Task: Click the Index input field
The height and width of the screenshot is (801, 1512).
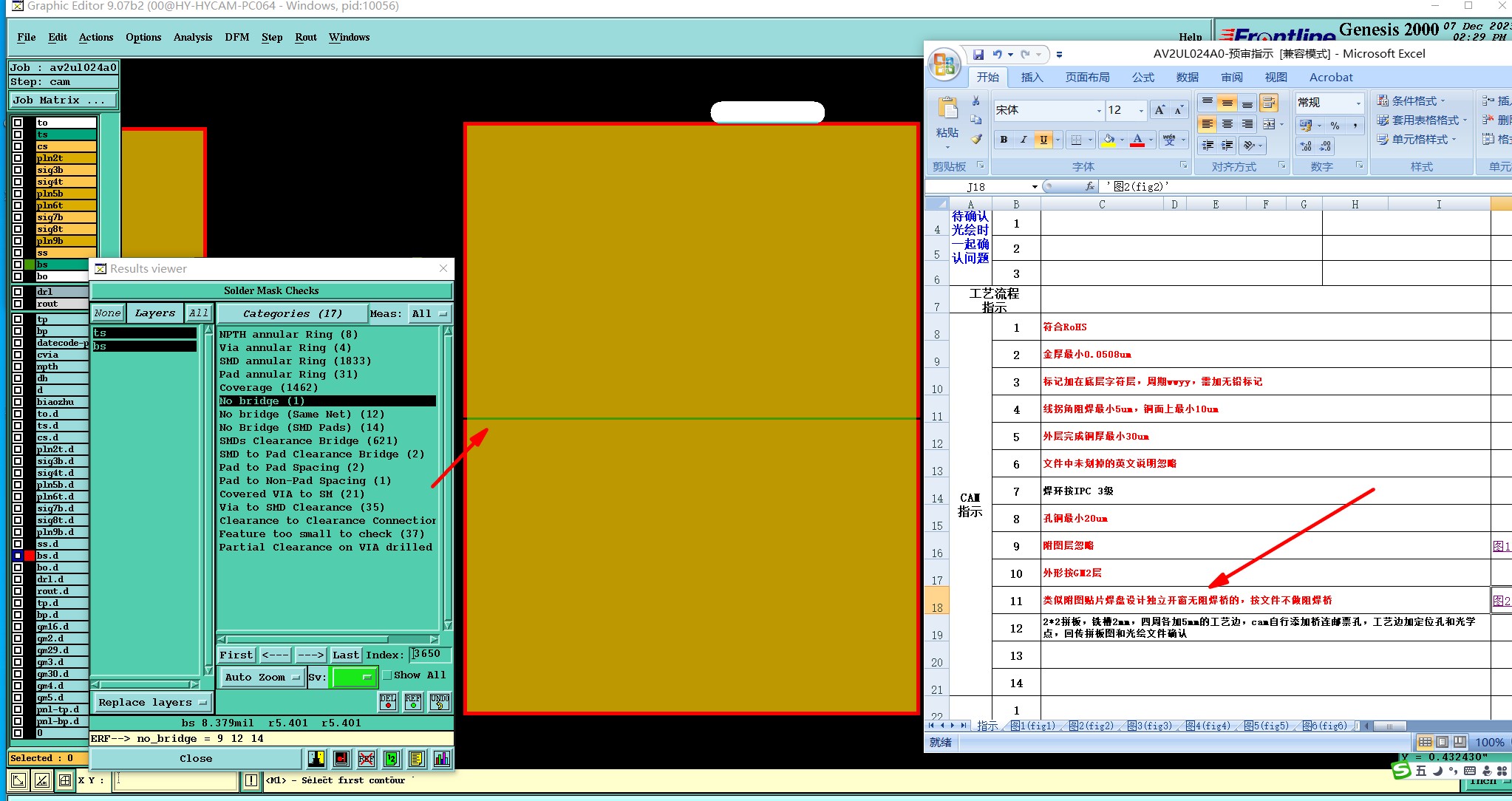Action: pos(430,654)
